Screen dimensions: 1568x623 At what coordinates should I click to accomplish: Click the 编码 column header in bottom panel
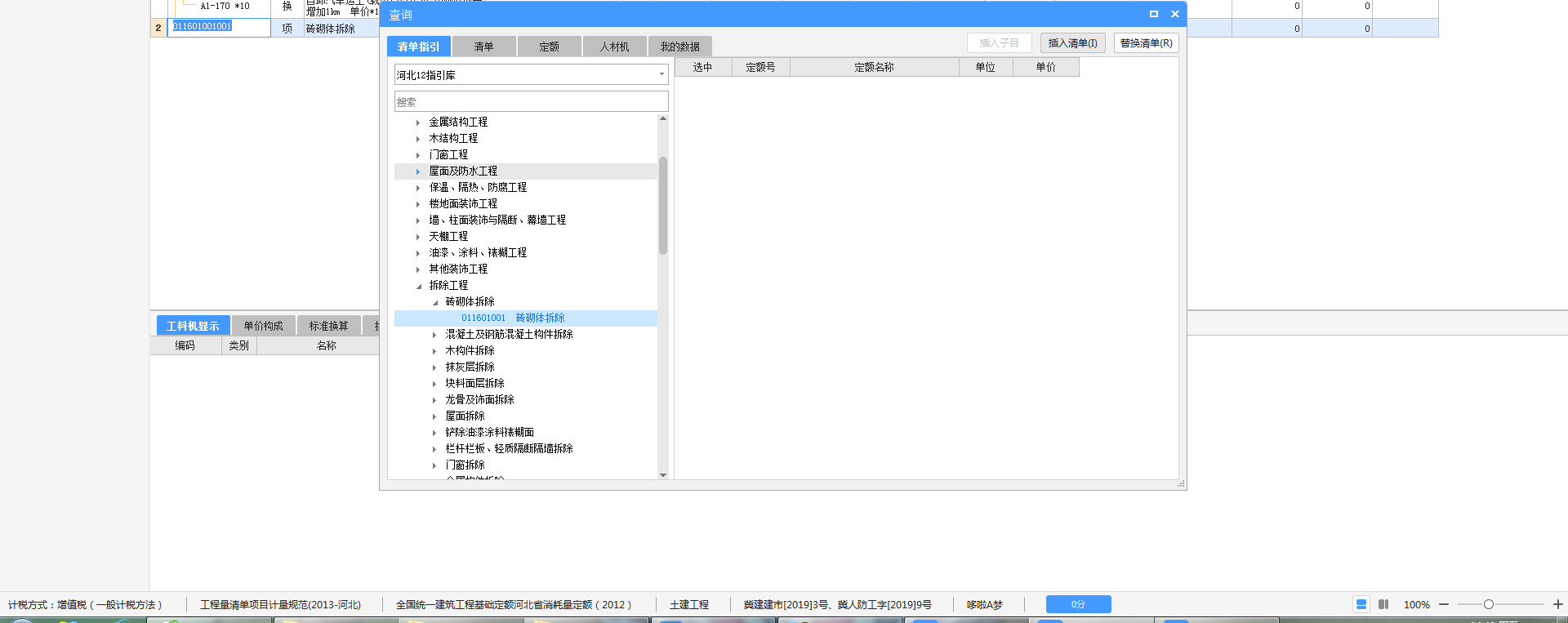185,345
